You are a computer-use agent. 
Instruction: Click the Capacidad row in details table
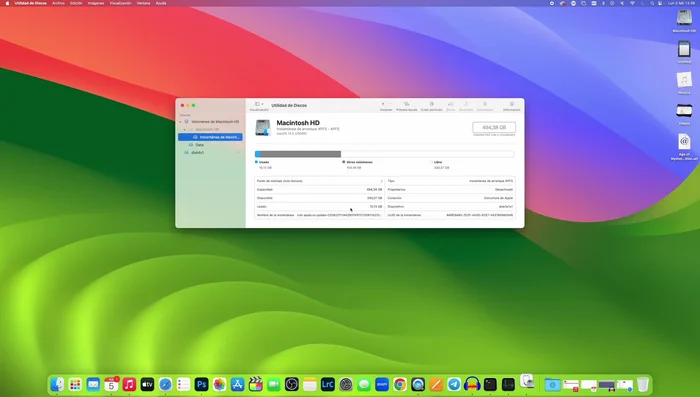click(319, 189)
